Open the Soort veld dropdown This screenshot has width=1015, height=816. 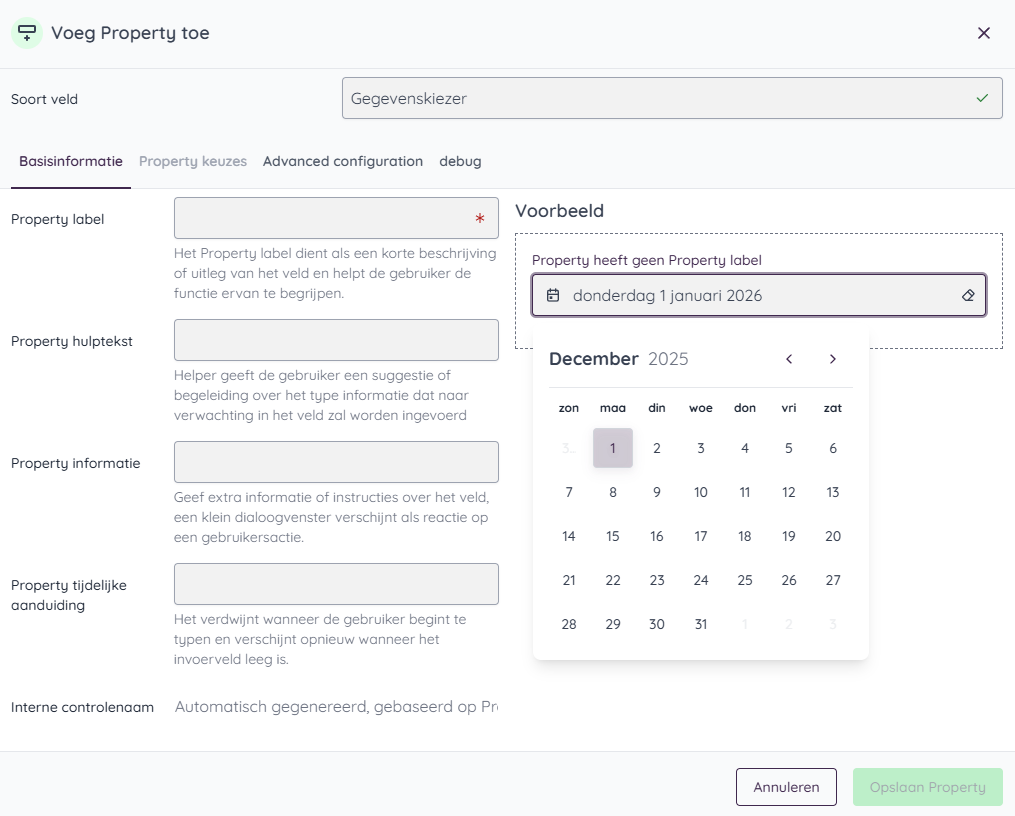671,99
